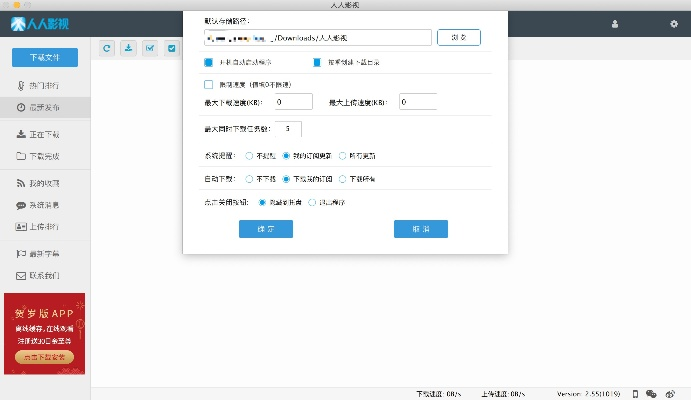Select the 不下载 auto-download radio option

coord(249,179)
